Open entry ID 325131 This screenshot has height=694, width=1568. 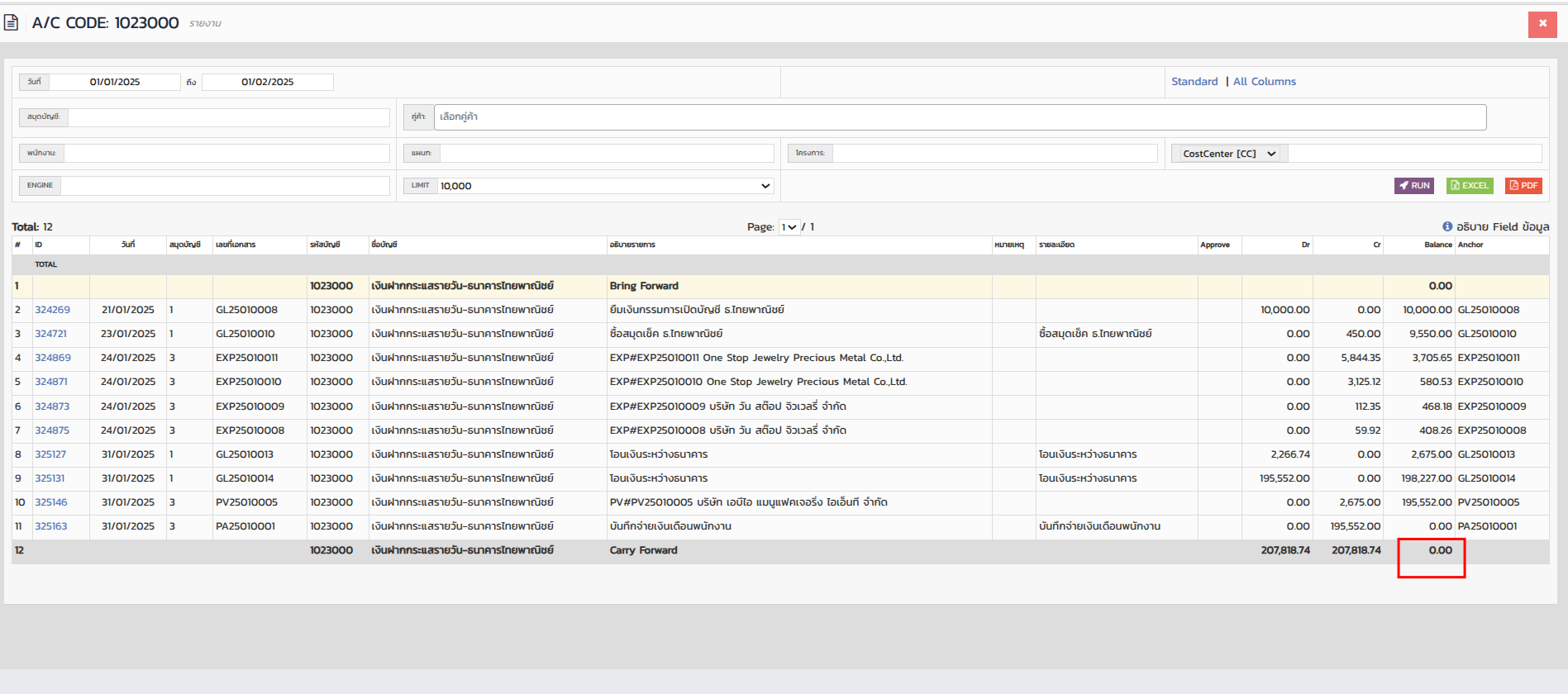coord(50,478)
